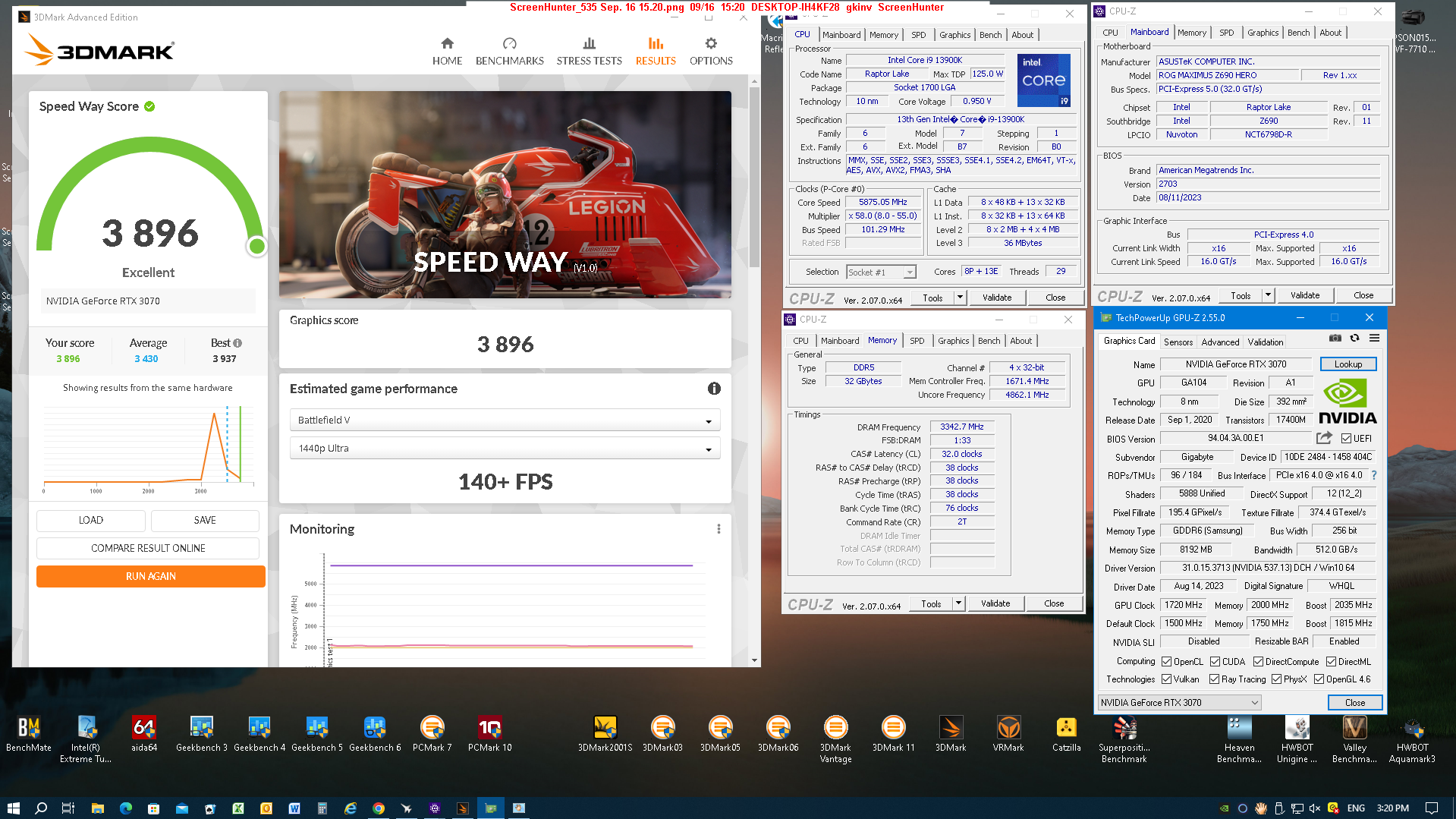Open GPU-Z hamburger menu
1456x819 pixels.
tap(1374, 339)
